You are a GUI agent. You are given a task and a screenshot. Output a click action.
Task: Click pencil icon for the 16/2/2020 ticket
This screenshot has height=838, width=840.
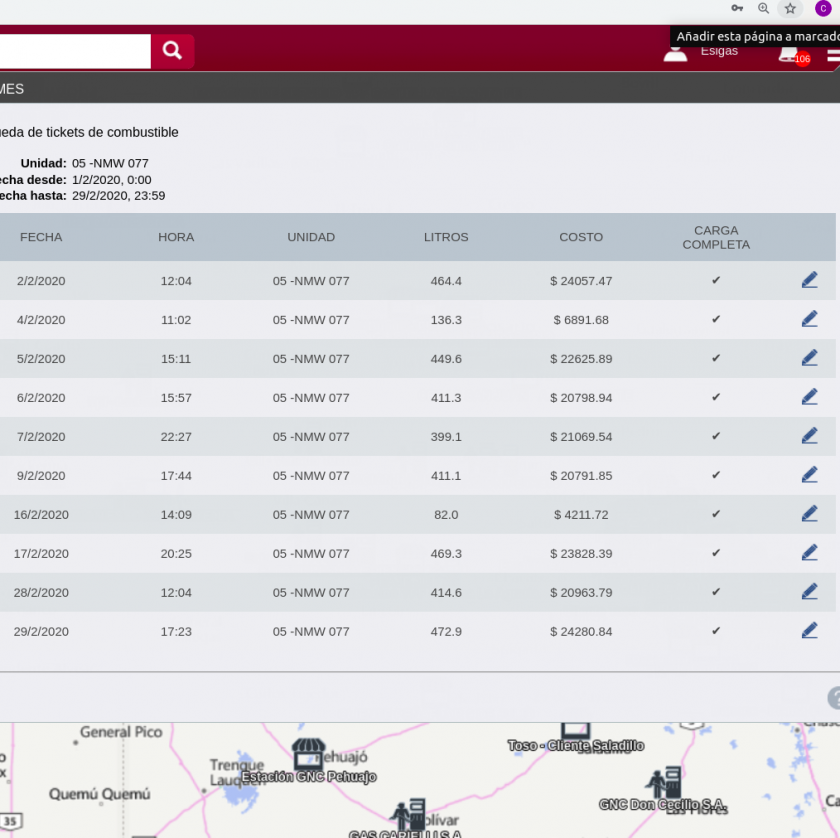(809, 514)
